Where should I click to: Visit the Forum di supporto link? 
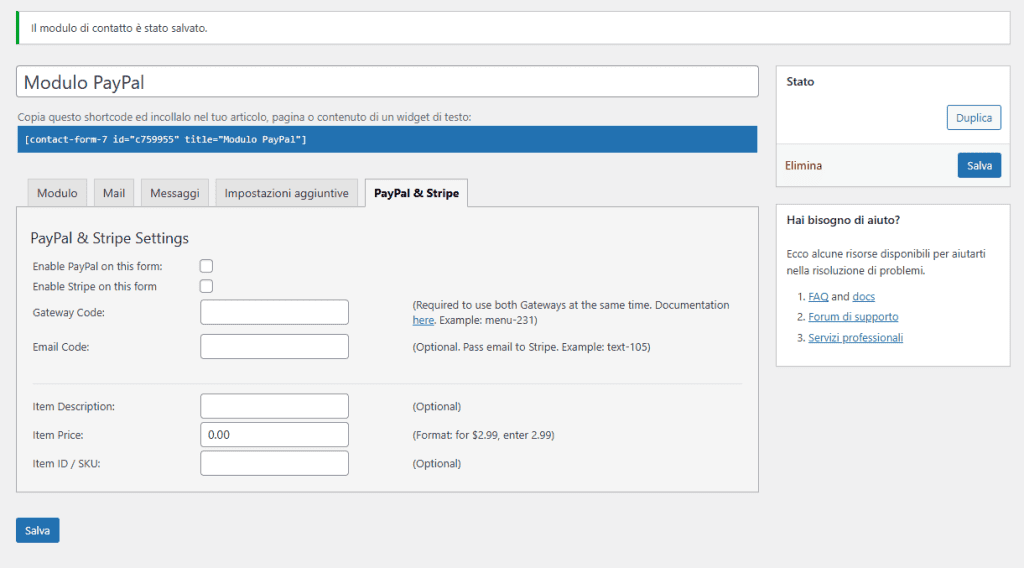853,317
